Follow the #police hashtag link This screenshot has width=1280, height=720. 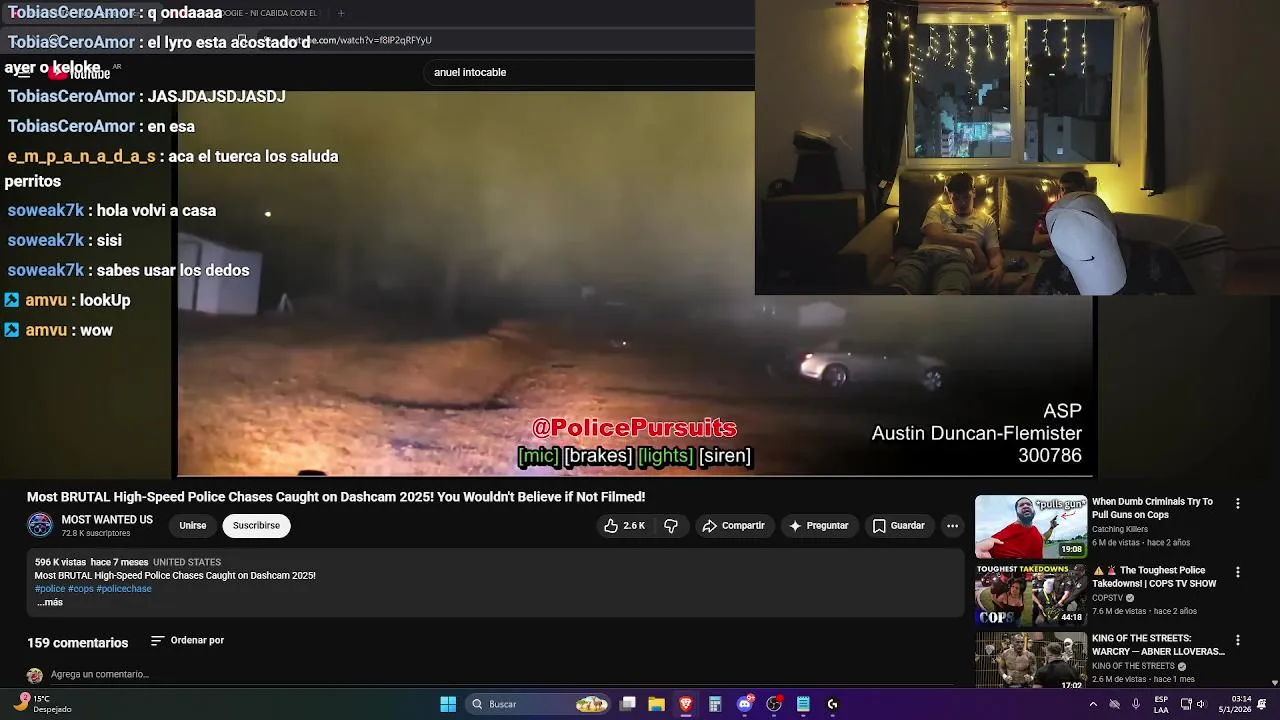pos(50,589)
